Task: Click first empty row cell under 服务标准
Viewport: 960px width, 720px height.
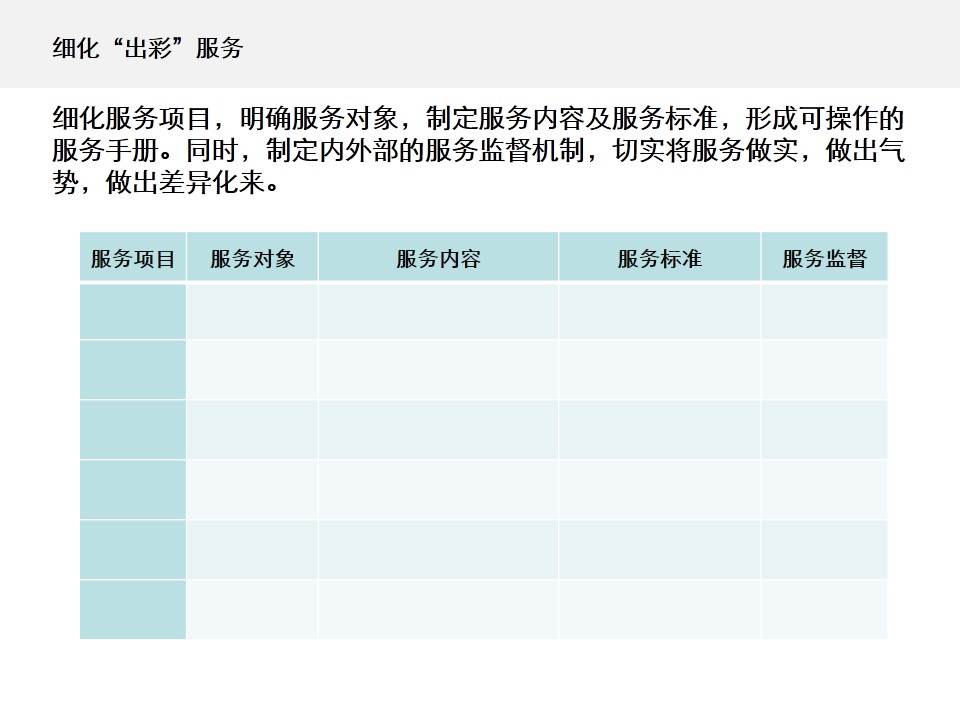Action: (x=659, y=312)
